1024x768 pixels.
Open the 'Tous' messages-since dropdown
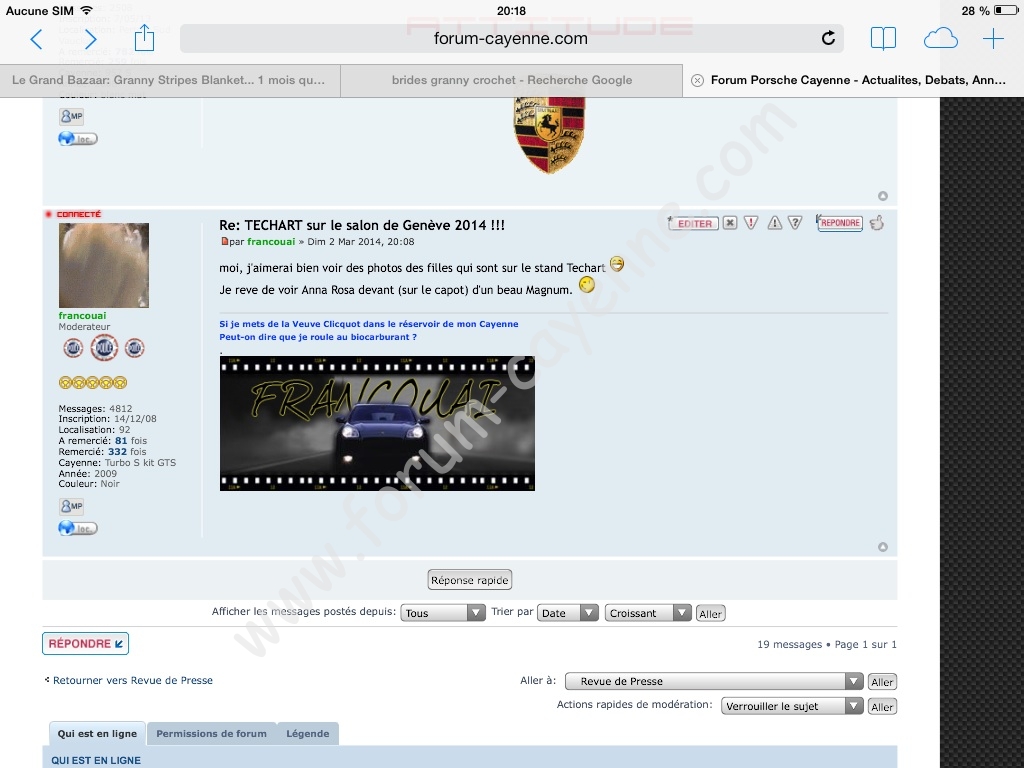tap(443, 613)
